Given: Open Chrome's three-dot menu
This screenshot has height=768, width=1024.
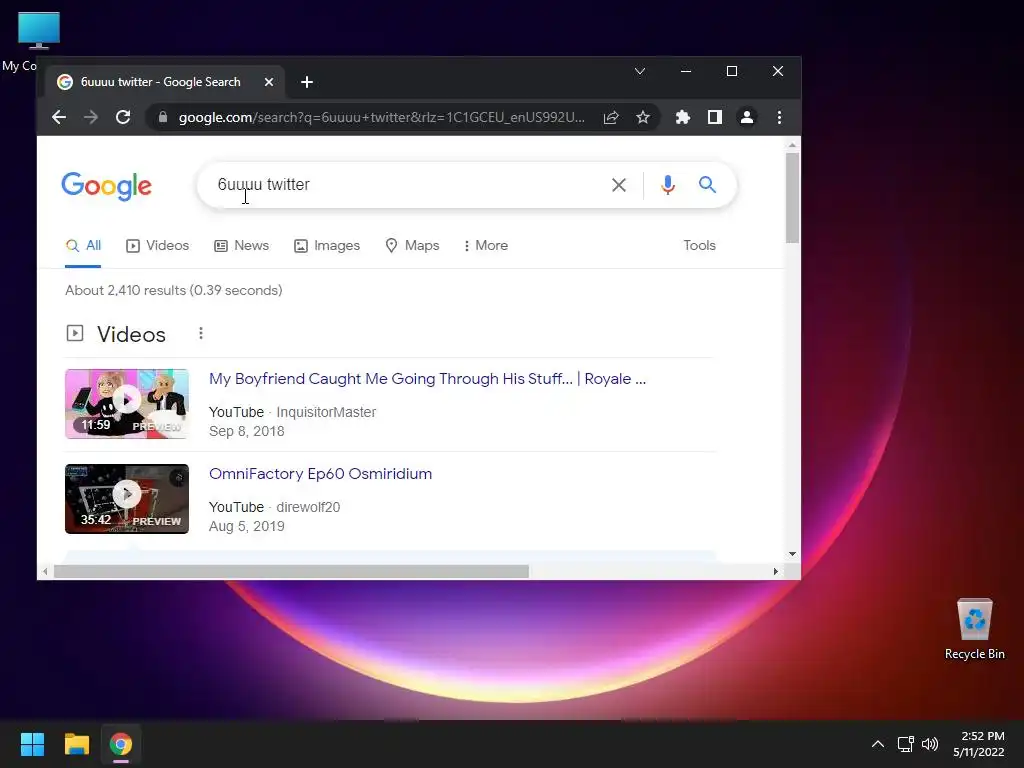Looking at the screenshot, I should click(x=779, y=118).
